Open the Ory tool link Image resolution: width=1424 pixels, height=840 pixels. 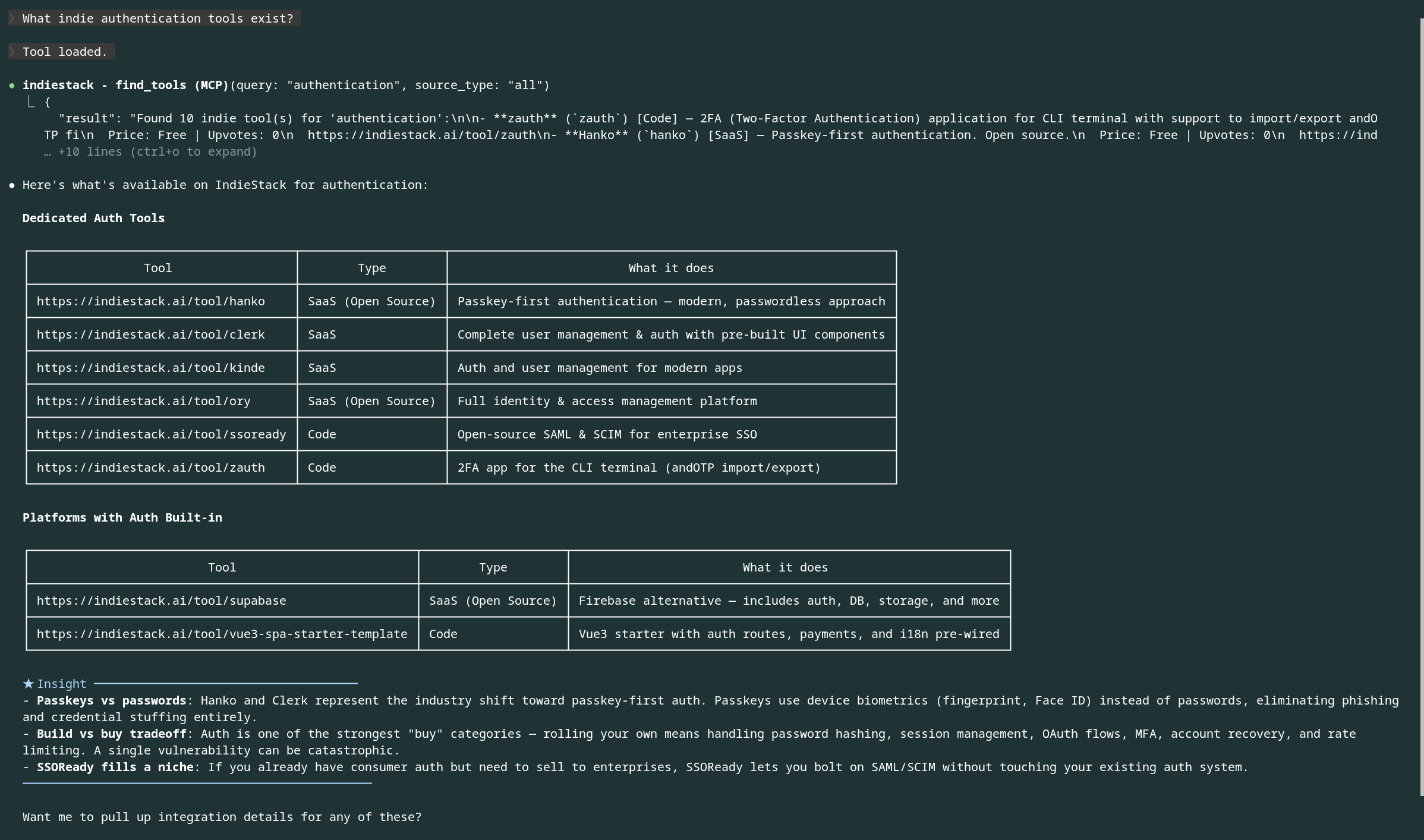[x=143, y=401]
